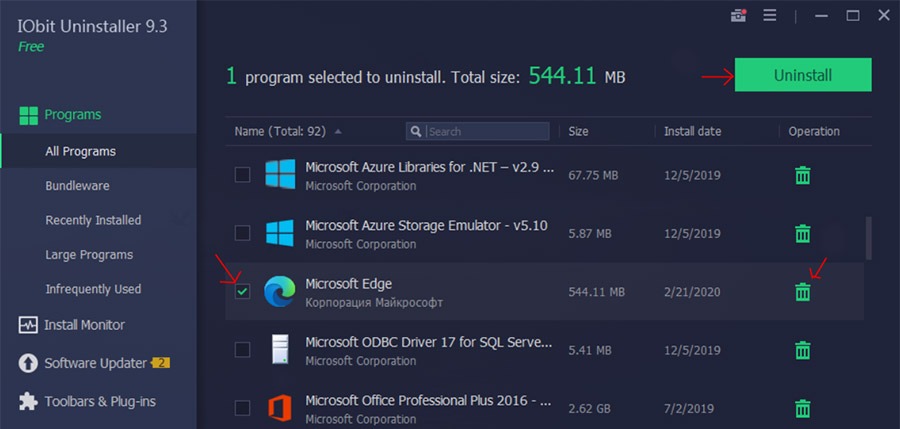Check the Microsoft Azure Storage Emulator checkbox

[243, 233]
